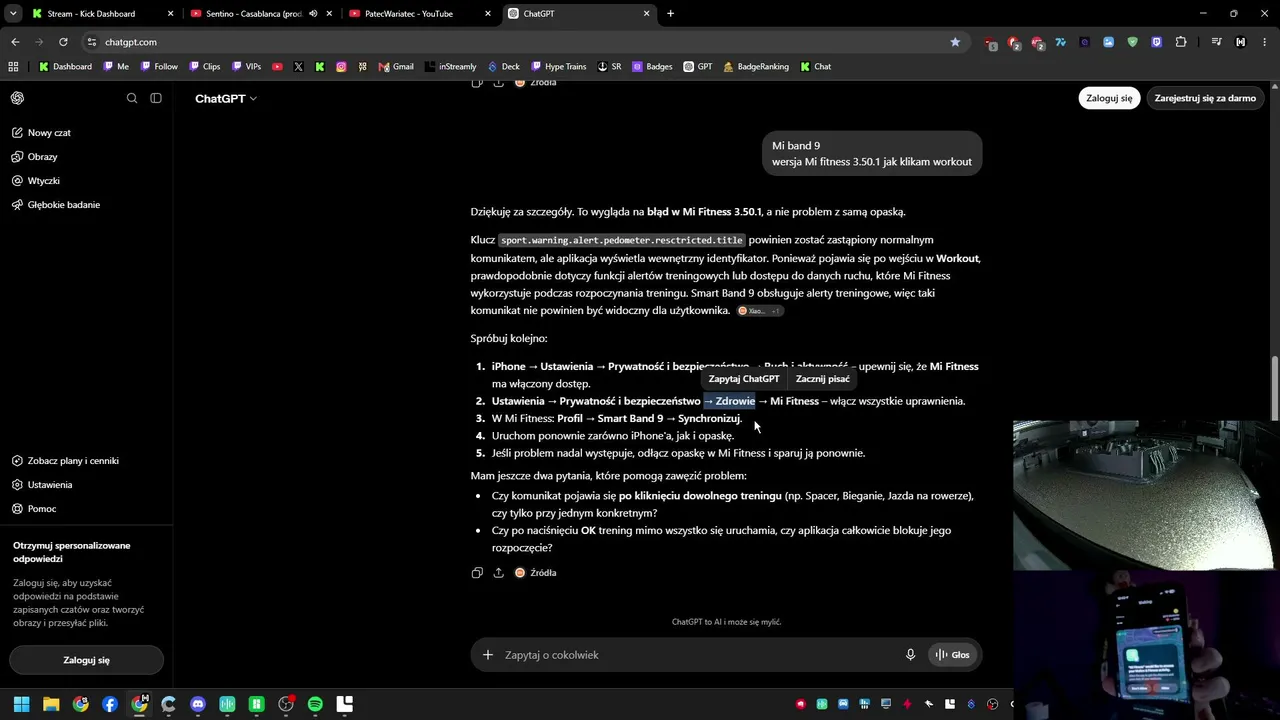The image size is (1280, 720).
Task: Open the Deck bookmark
Action: coord(504,67)
